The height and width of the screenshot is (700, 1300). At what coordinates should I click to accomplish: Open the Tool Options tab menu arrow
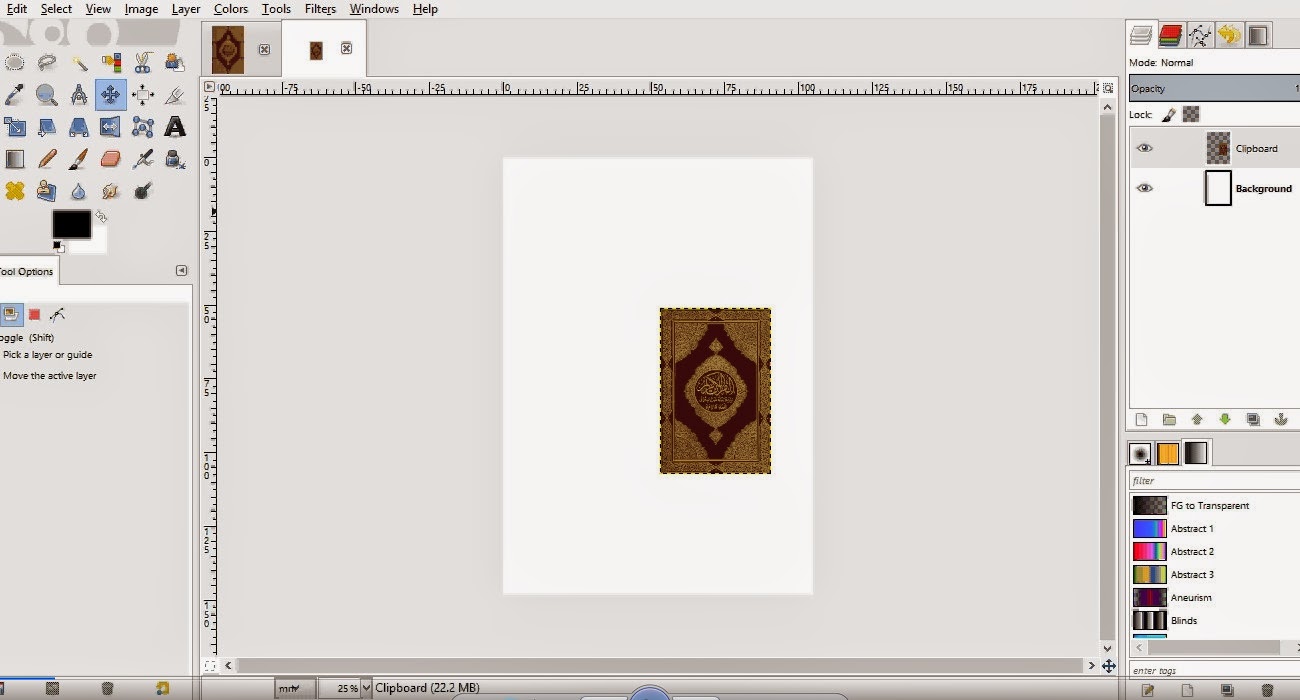(x=181, y=270)
